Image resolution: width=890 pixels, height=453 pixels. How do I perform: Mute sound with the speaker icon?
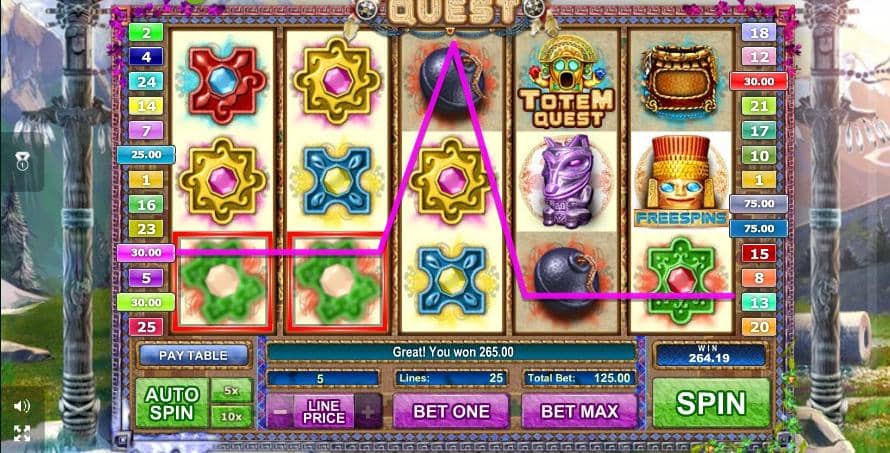click(22, 406)
